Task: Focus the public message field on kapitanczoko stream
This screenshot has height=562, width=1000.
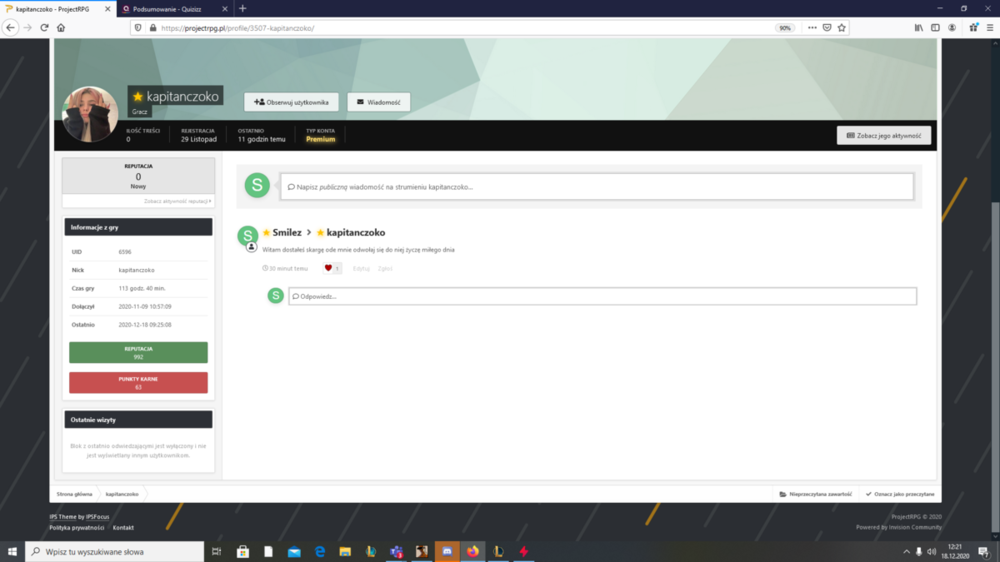Action: [597, 187]
